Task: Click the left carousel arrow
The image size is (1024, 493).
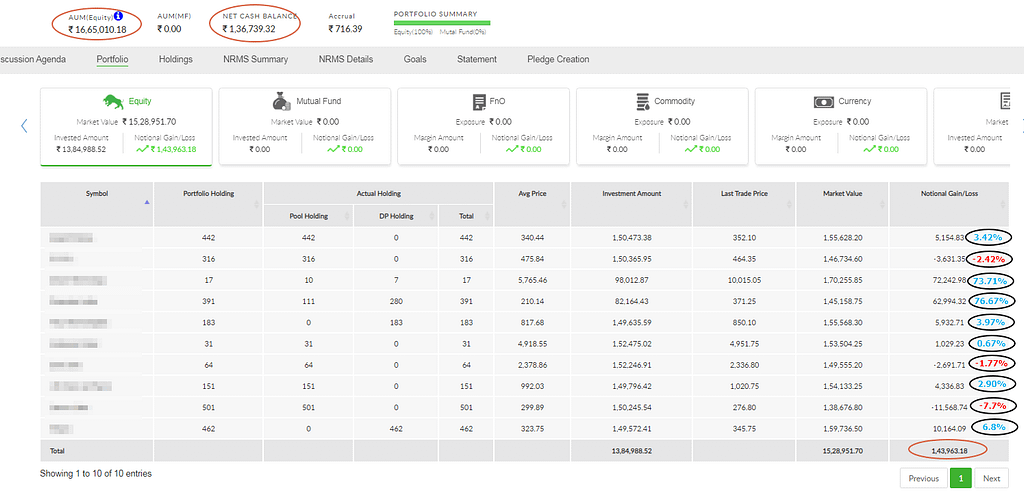Action: 24,125
